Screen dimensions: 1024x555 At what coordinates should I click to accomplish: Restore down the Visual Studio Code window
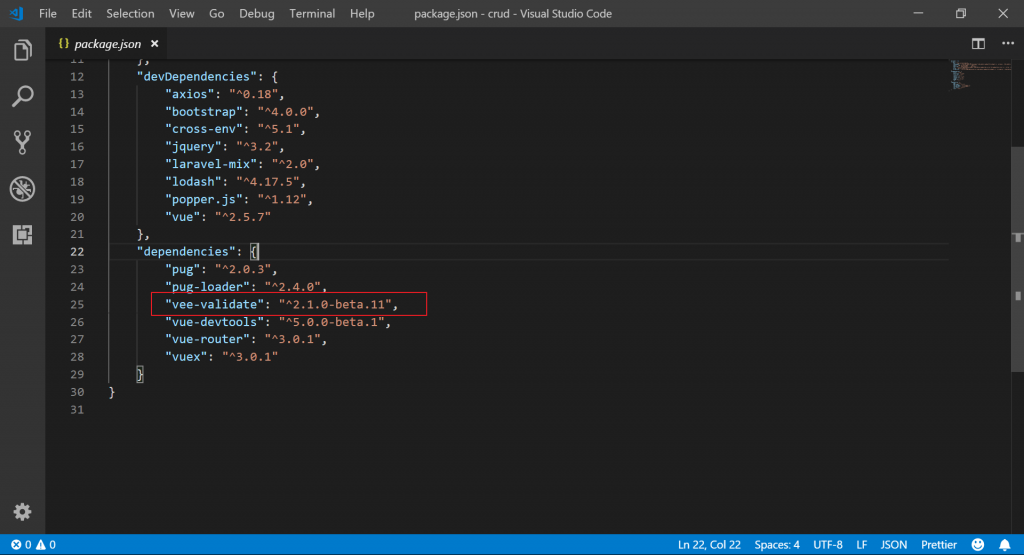[x=961, y=13]
